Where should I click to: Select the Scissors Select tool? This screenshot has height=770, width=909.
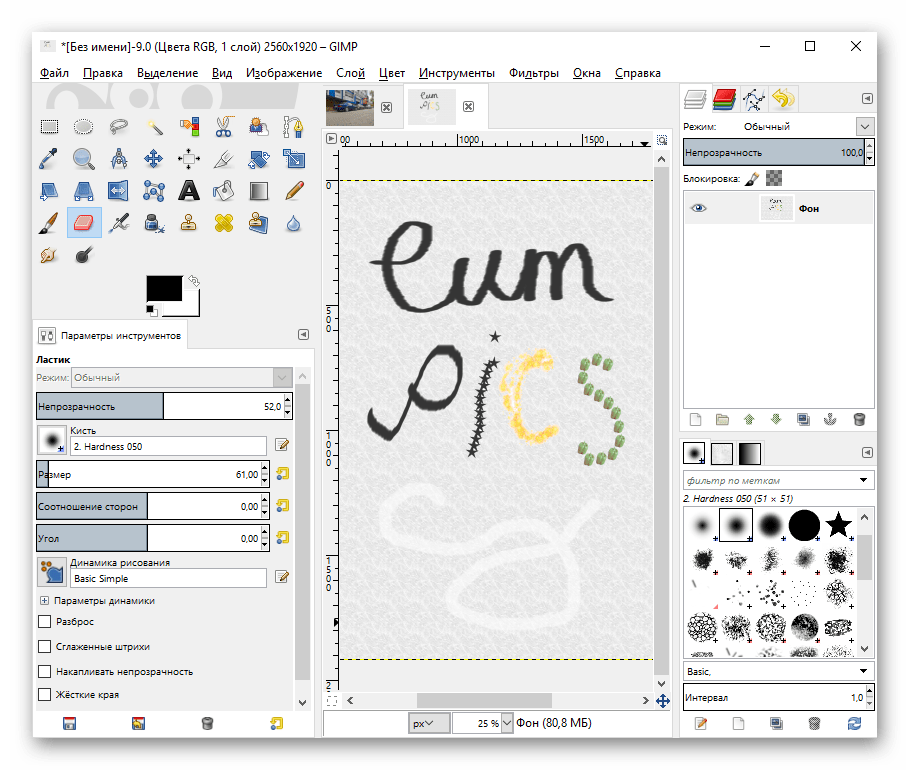point(223,126)
